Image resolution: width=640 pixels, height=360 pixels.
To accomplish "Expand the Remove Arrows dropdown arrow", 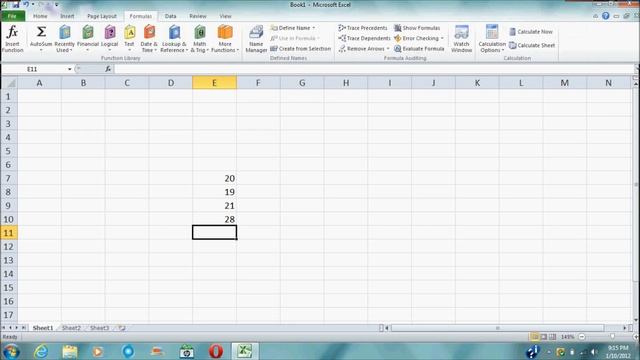I will click(387, 49).
